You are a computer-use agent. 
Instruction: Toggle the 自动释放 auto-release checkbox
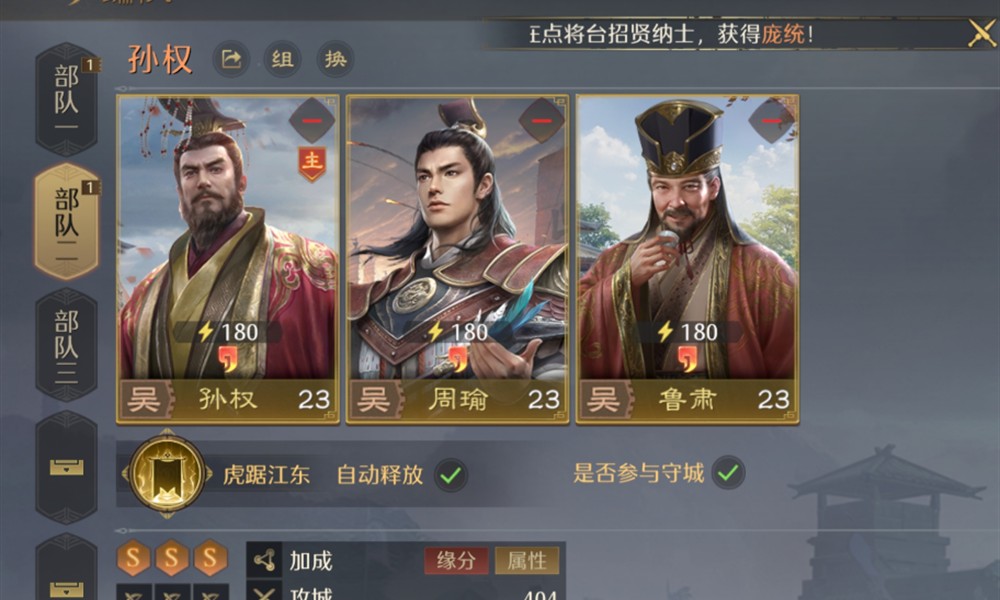(x=451, y=474)
